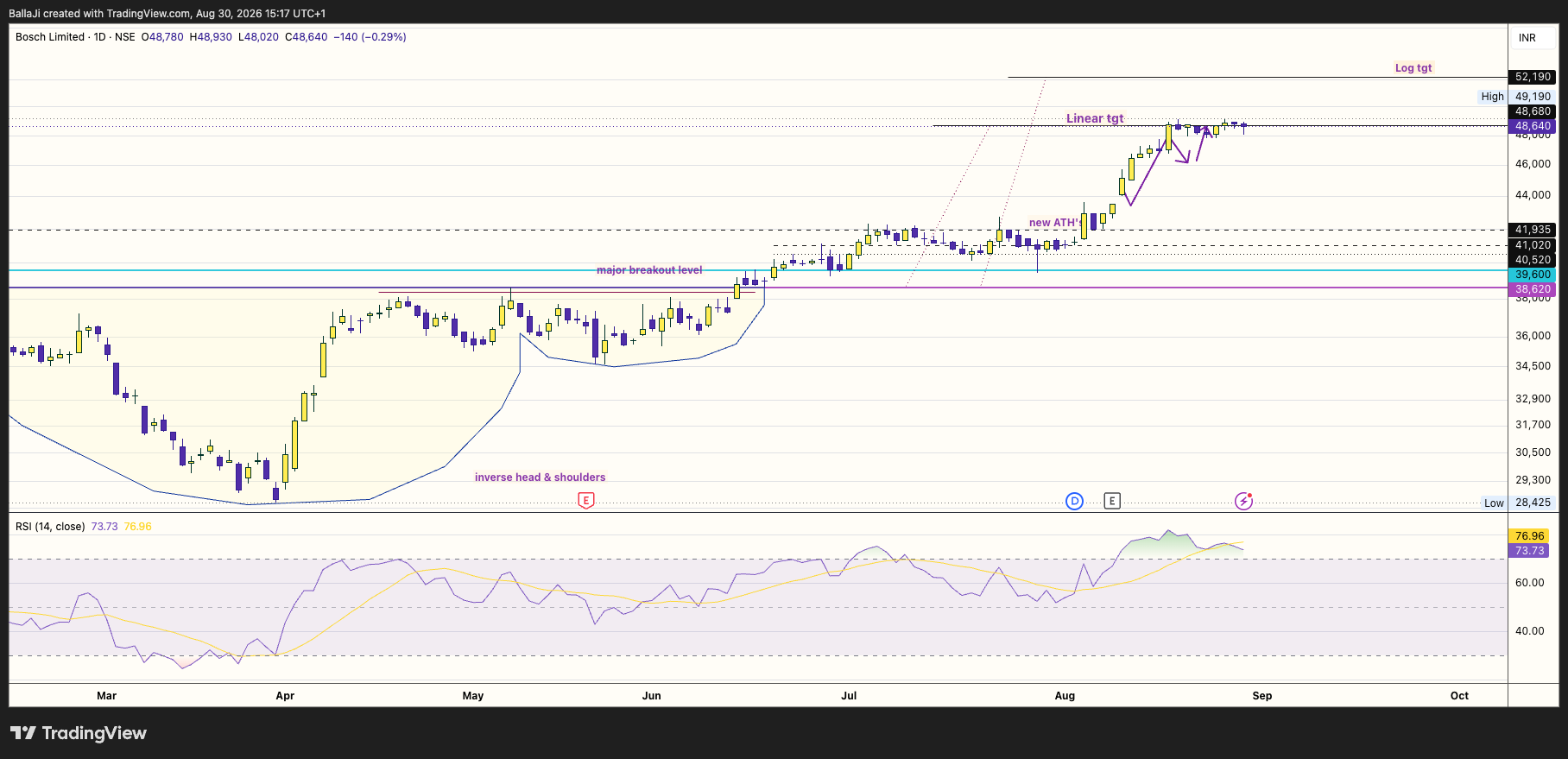Click the yellow 76.96 RSI axis label
1568x759 pixels.
[x=1529, y=536]
